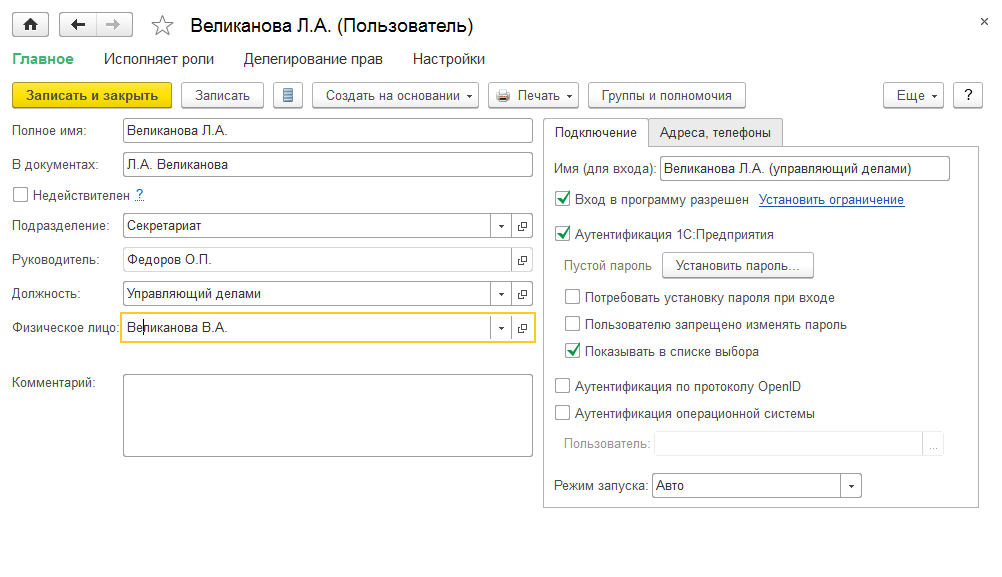Open Руководитель record with its open icon

point(522,260)
